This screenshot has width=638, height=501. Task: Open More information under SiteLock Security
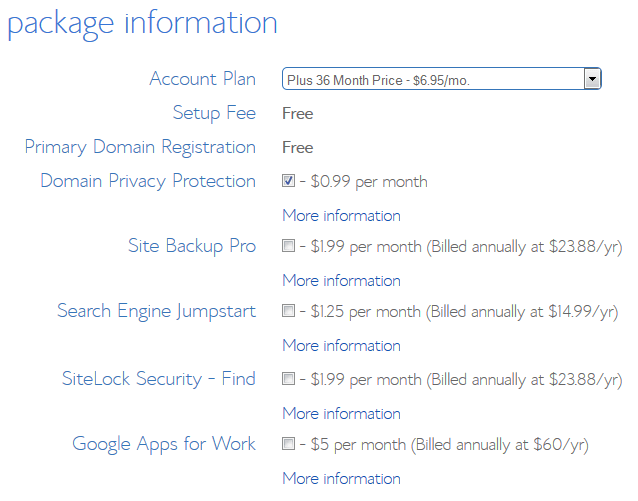tap(341, 413)
